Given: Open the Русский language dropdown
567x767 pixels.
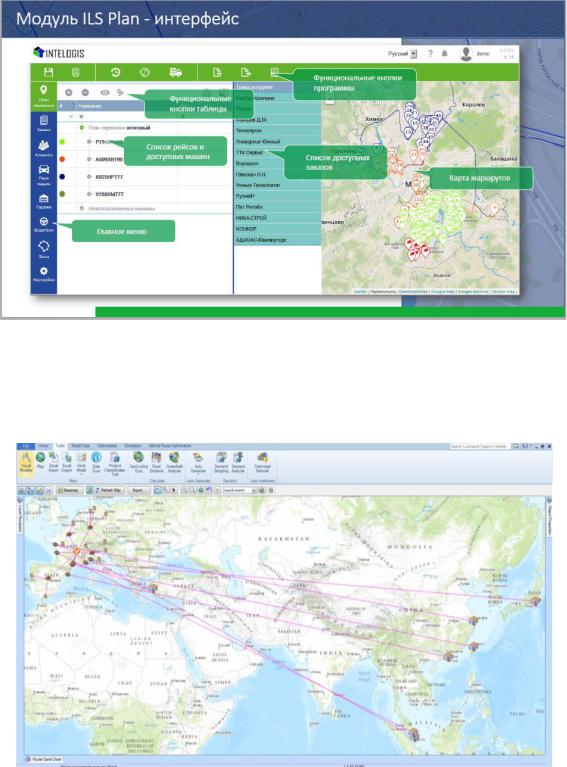Looking at the screenshot, I should point(402,54).
